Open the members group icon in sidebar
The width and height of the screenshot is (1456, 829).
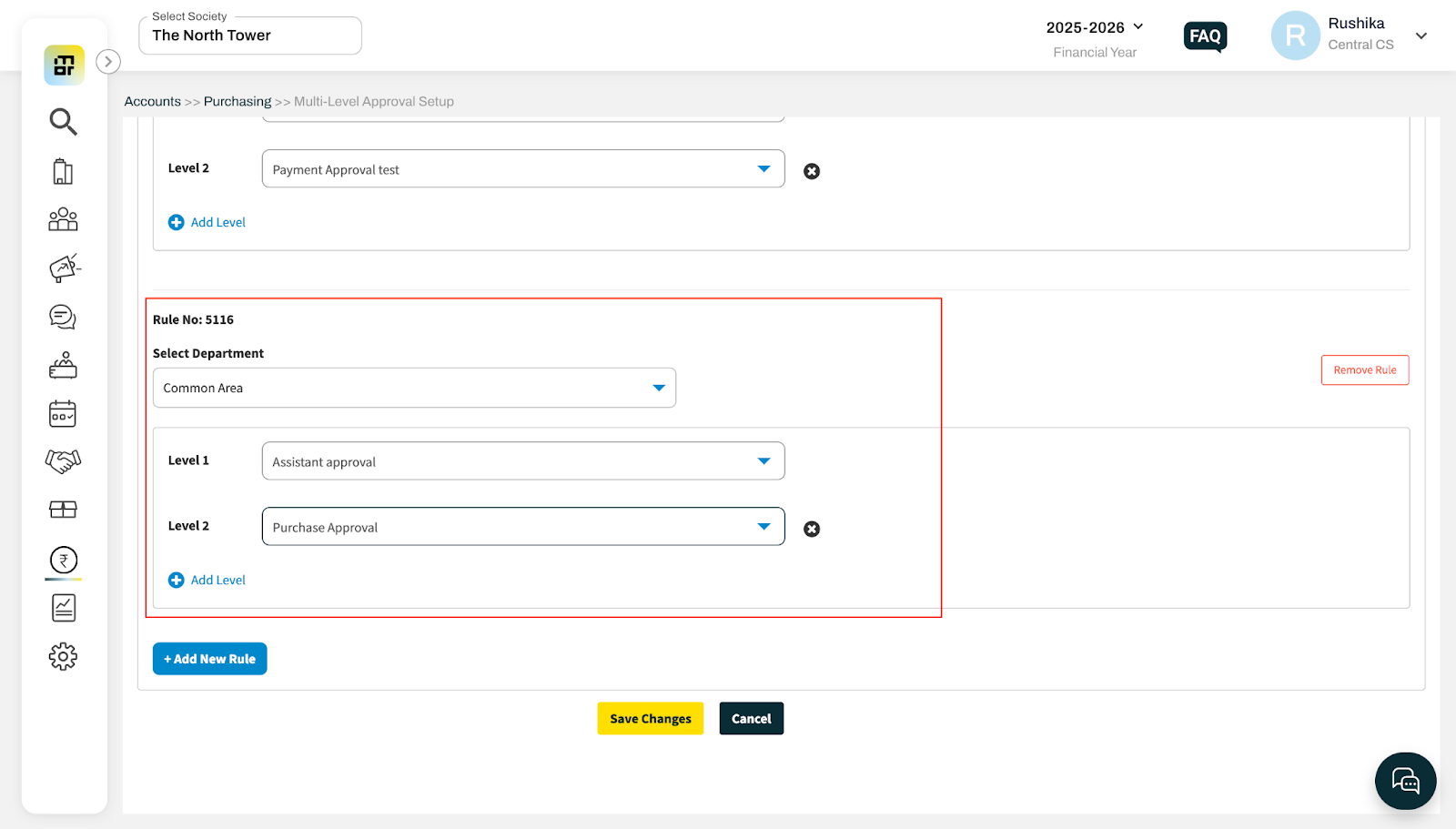[x=63, y=219]
